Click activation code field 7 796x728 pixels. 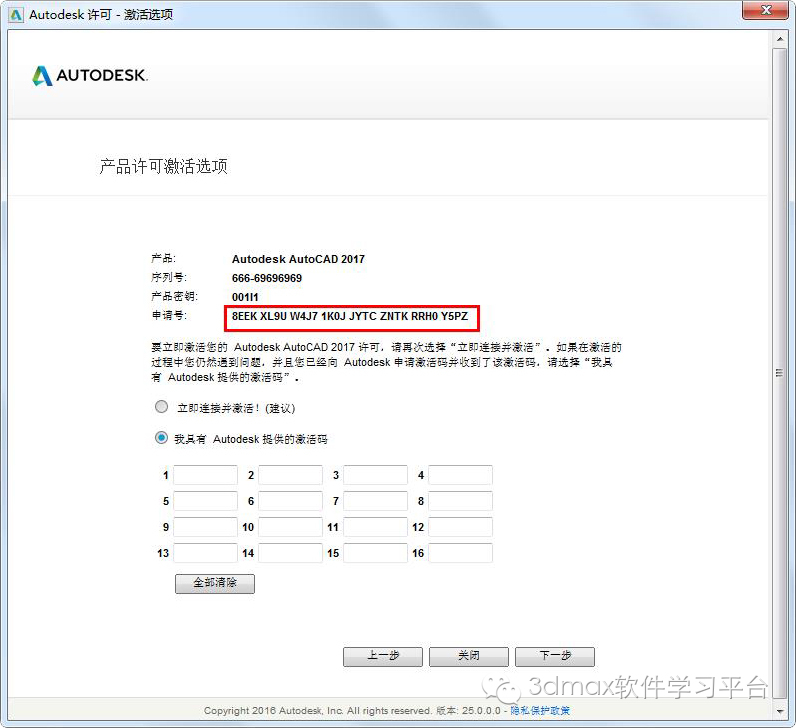tap(376, 501)
